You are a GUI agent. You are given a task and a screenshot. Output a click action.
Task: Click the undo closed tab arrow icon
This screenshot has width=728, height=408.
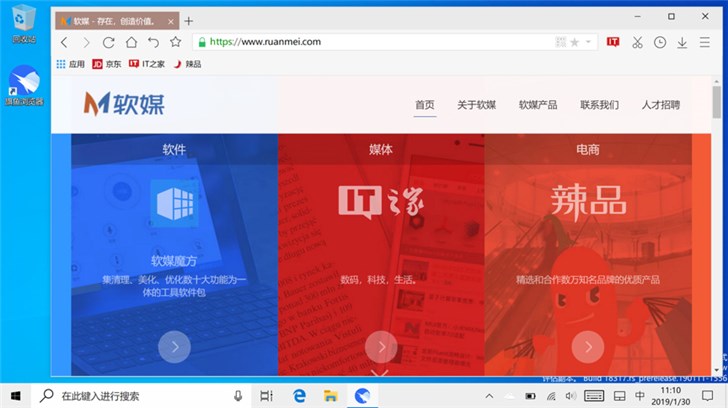pos(153,42)
